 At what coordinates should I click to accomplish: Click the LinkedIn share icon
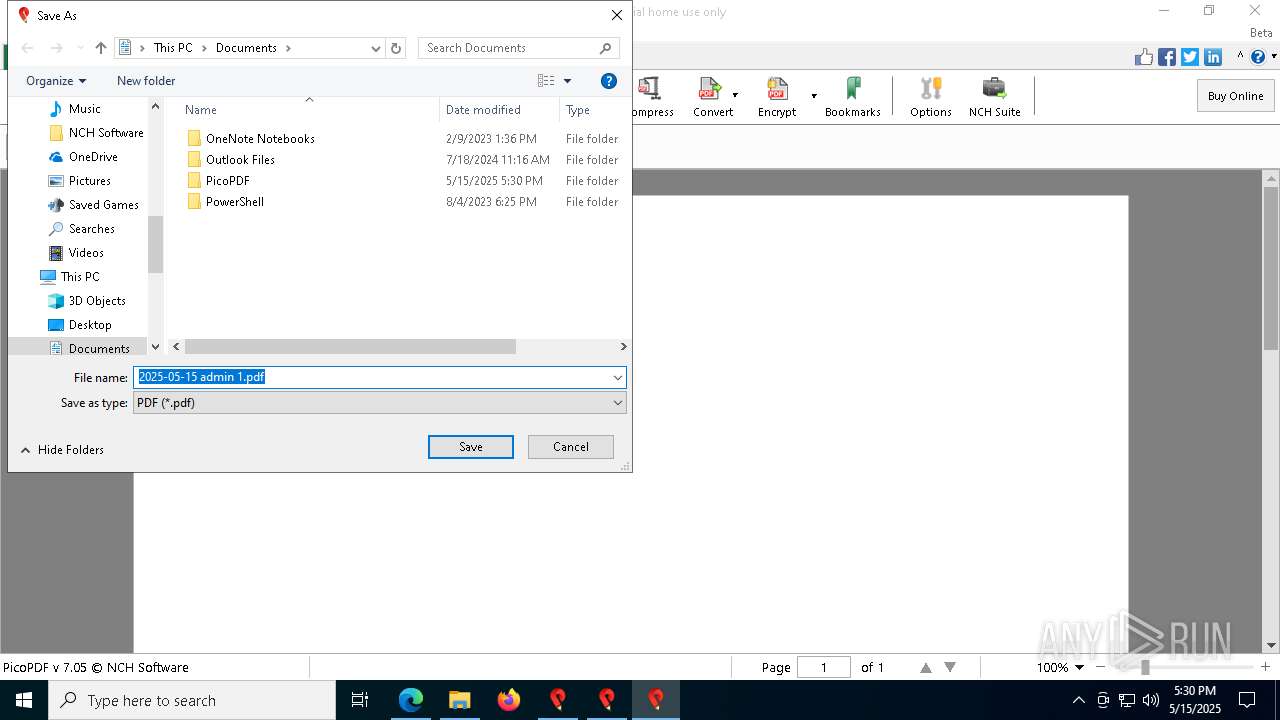pos(1213,57)
